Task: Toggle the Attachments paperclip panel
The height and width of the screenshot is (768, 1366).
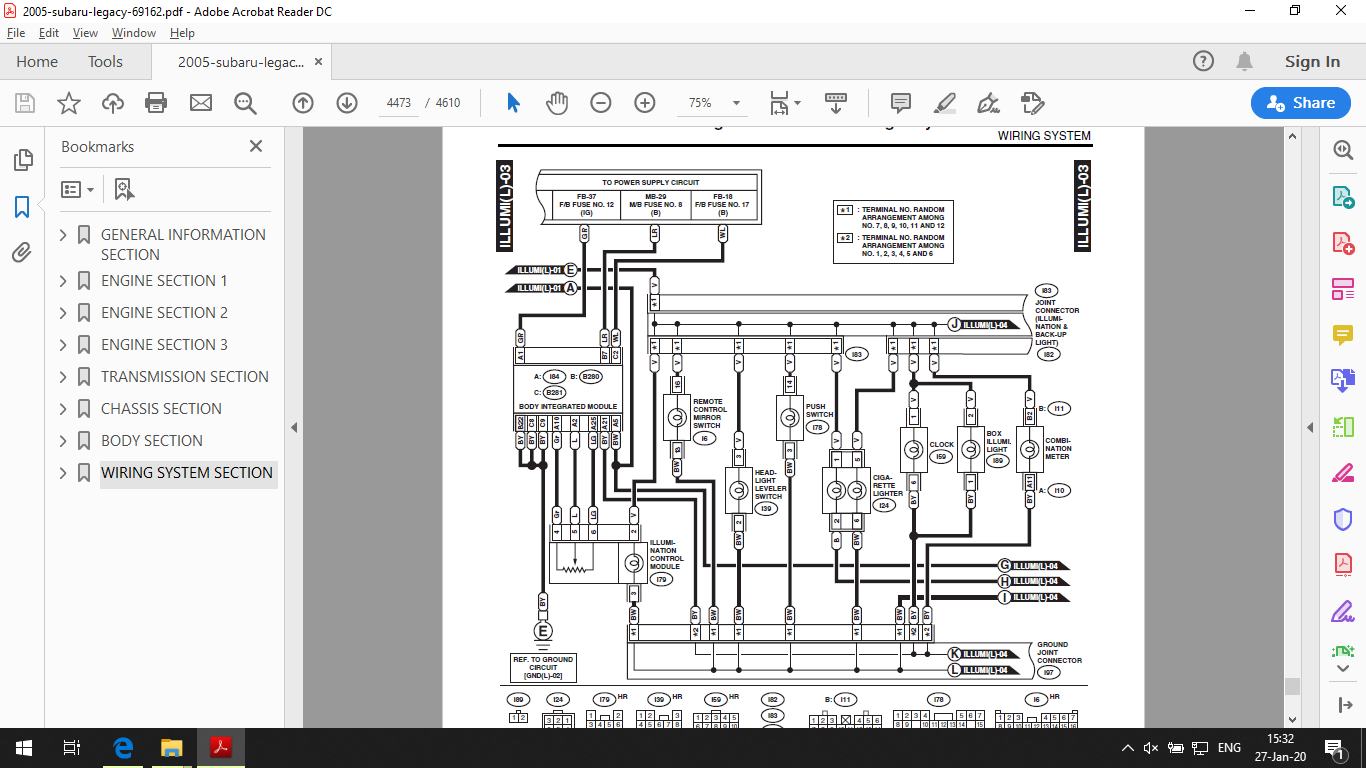Action: pyautogui.click(x=21, y=254)
